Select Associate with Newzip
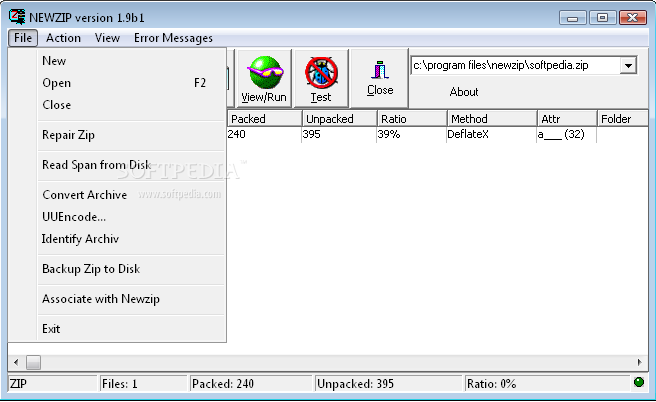This screenshot has width=656, height=402. (131, 299)
